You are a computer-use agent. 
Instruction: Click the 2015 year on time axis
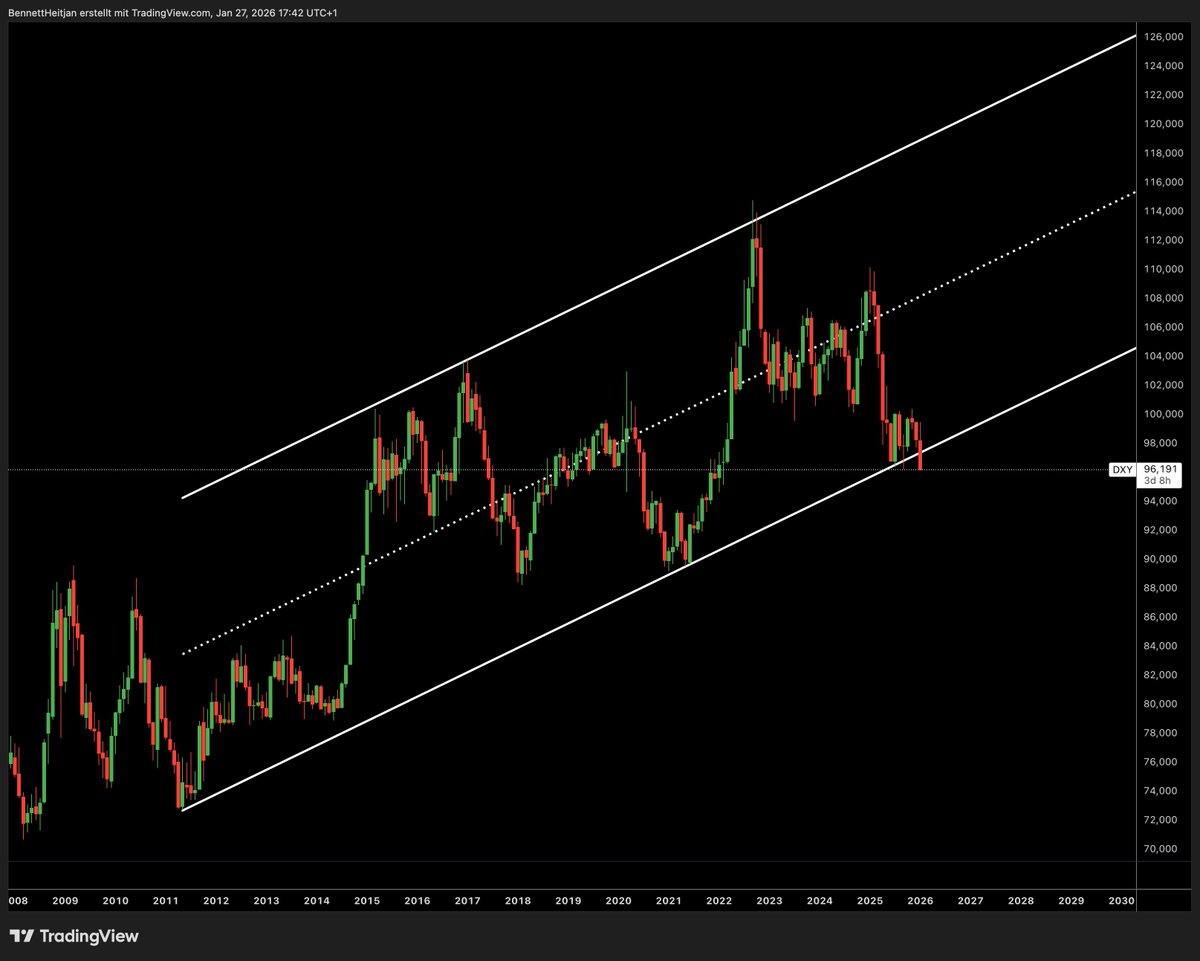click(x=367, y=901)
